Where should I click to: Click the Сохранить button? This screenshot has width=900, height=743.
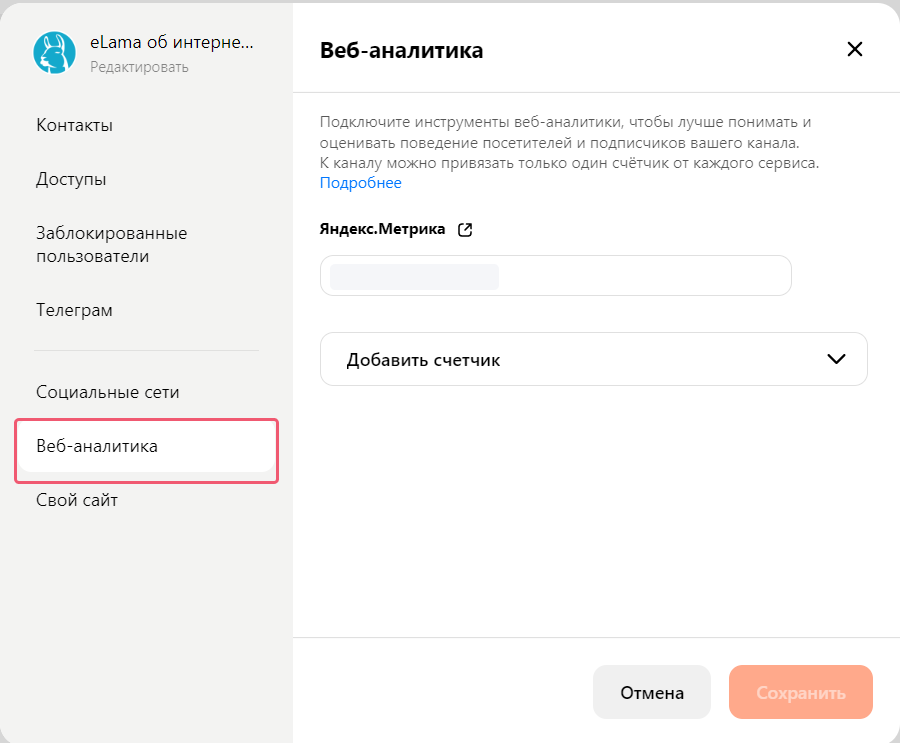[800, 692]
